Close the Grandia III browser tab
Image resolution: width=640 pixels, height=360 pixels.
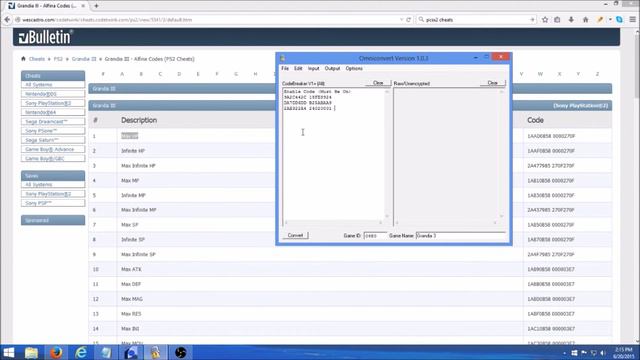83,6
